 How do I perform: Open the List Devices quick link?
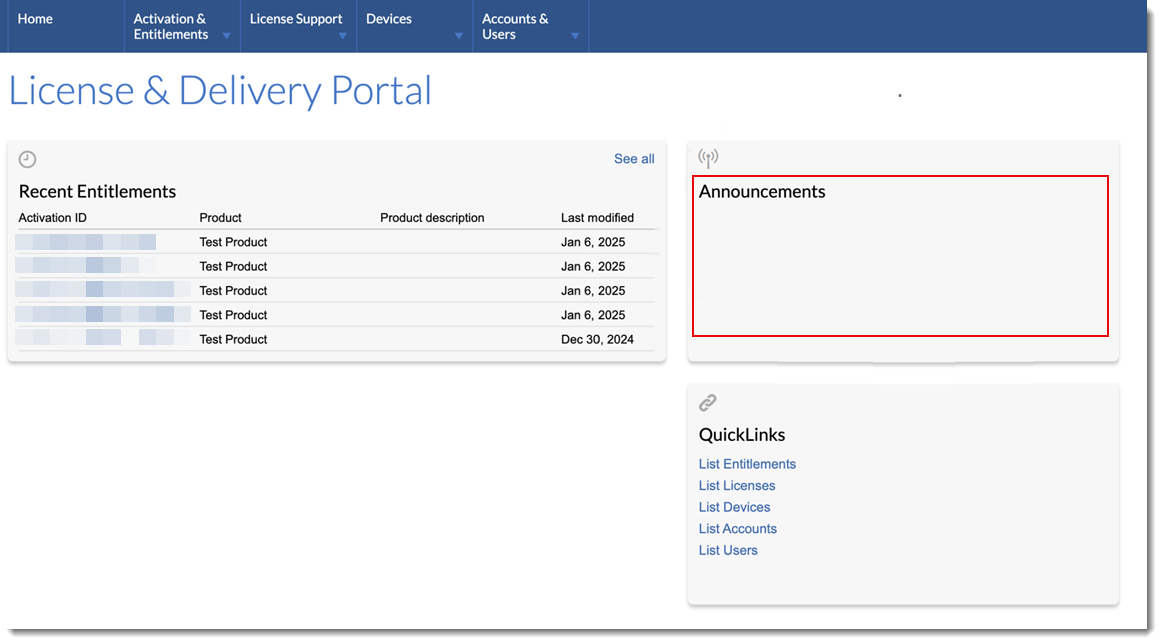coord(734,507)
